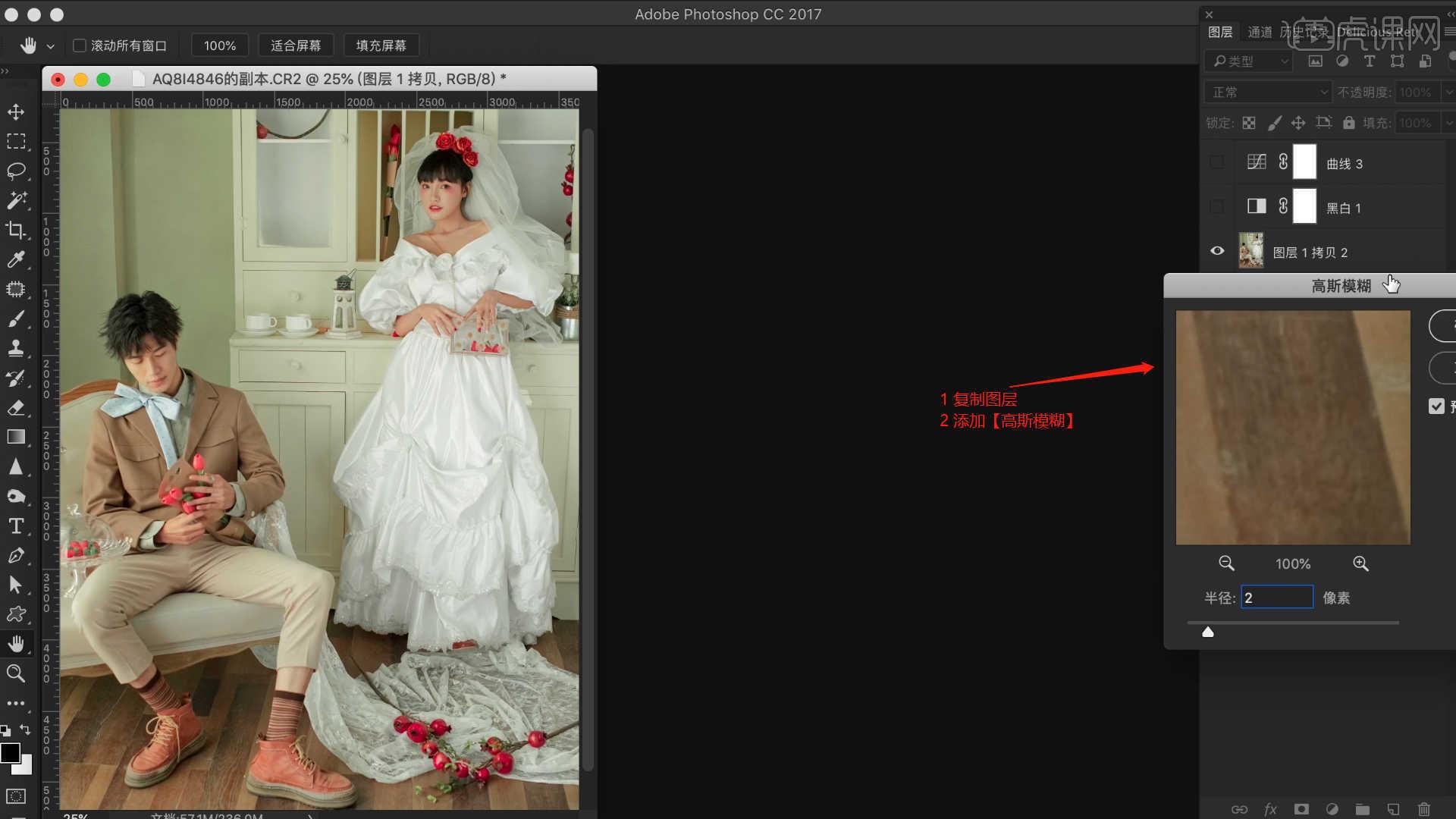The image size is (1456, 819).
Task: Select the Horizontal Type tool
Action: (x=16, y=526)
